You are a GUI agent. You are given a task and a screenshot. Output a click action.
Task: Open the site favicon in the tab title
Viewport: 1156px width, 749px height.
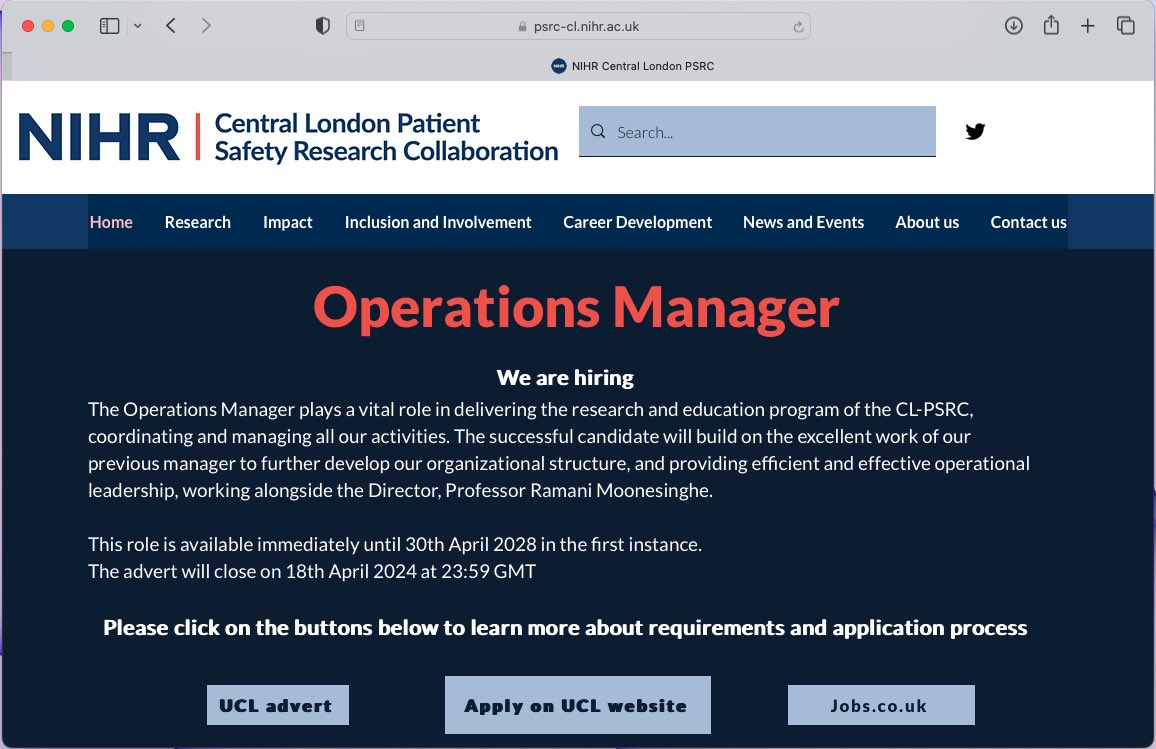coord(559,66)
